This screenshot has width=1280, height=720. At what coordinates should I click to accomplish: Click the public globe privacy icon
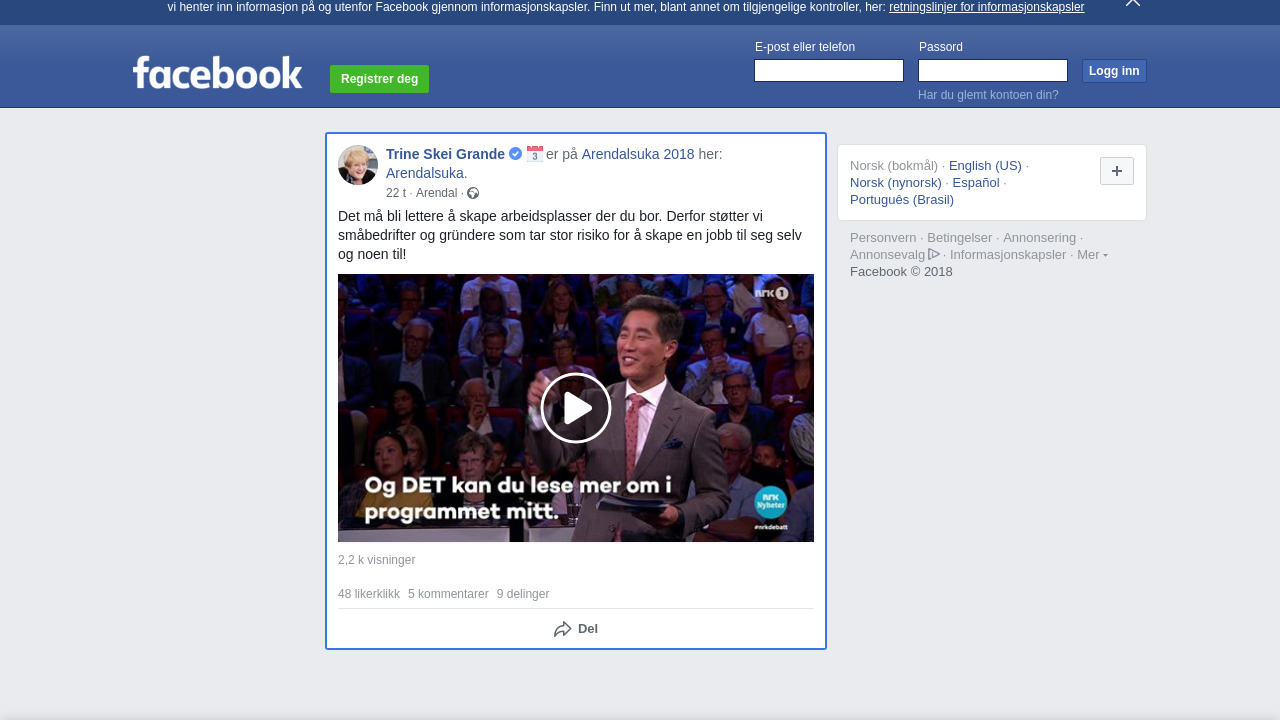473,193
